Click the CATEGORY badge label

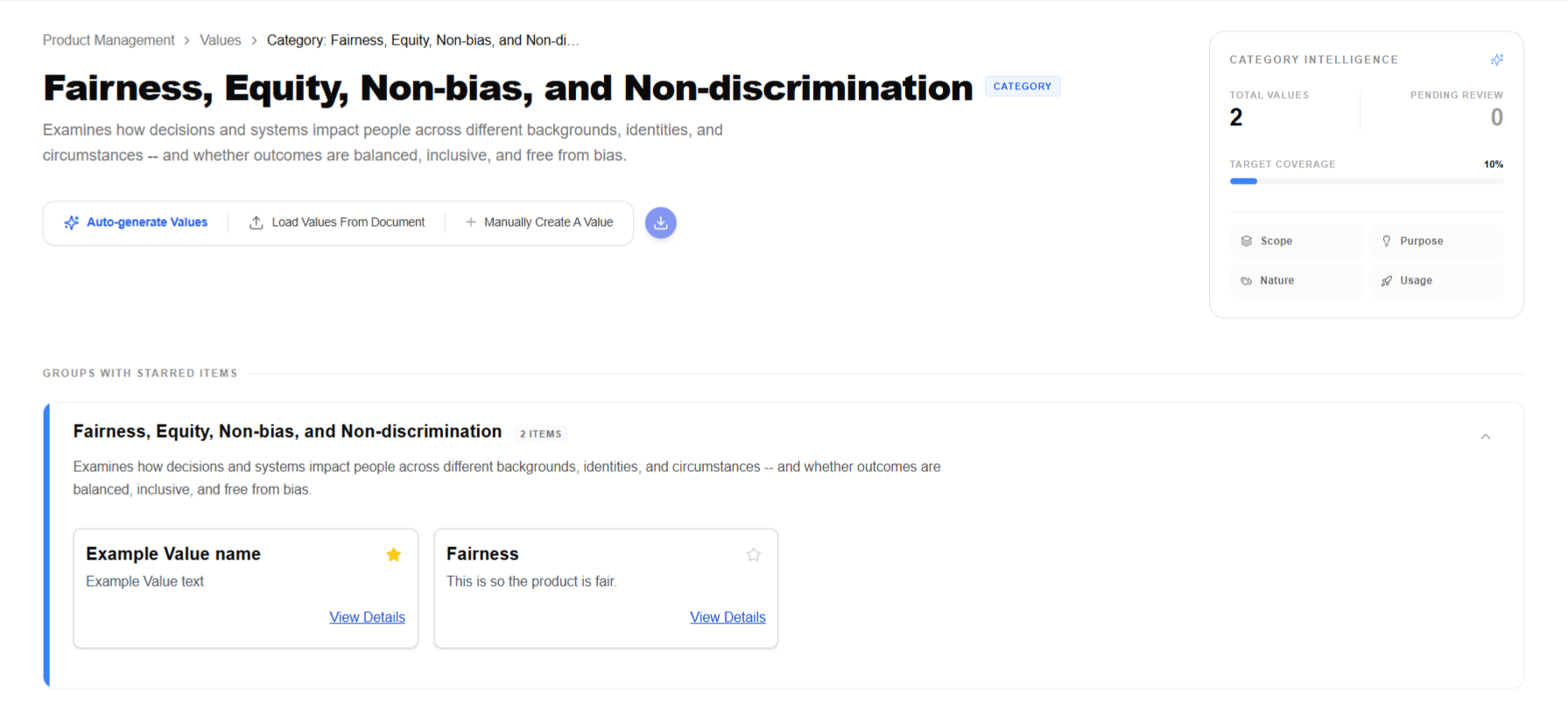[x=1022, y=86]
